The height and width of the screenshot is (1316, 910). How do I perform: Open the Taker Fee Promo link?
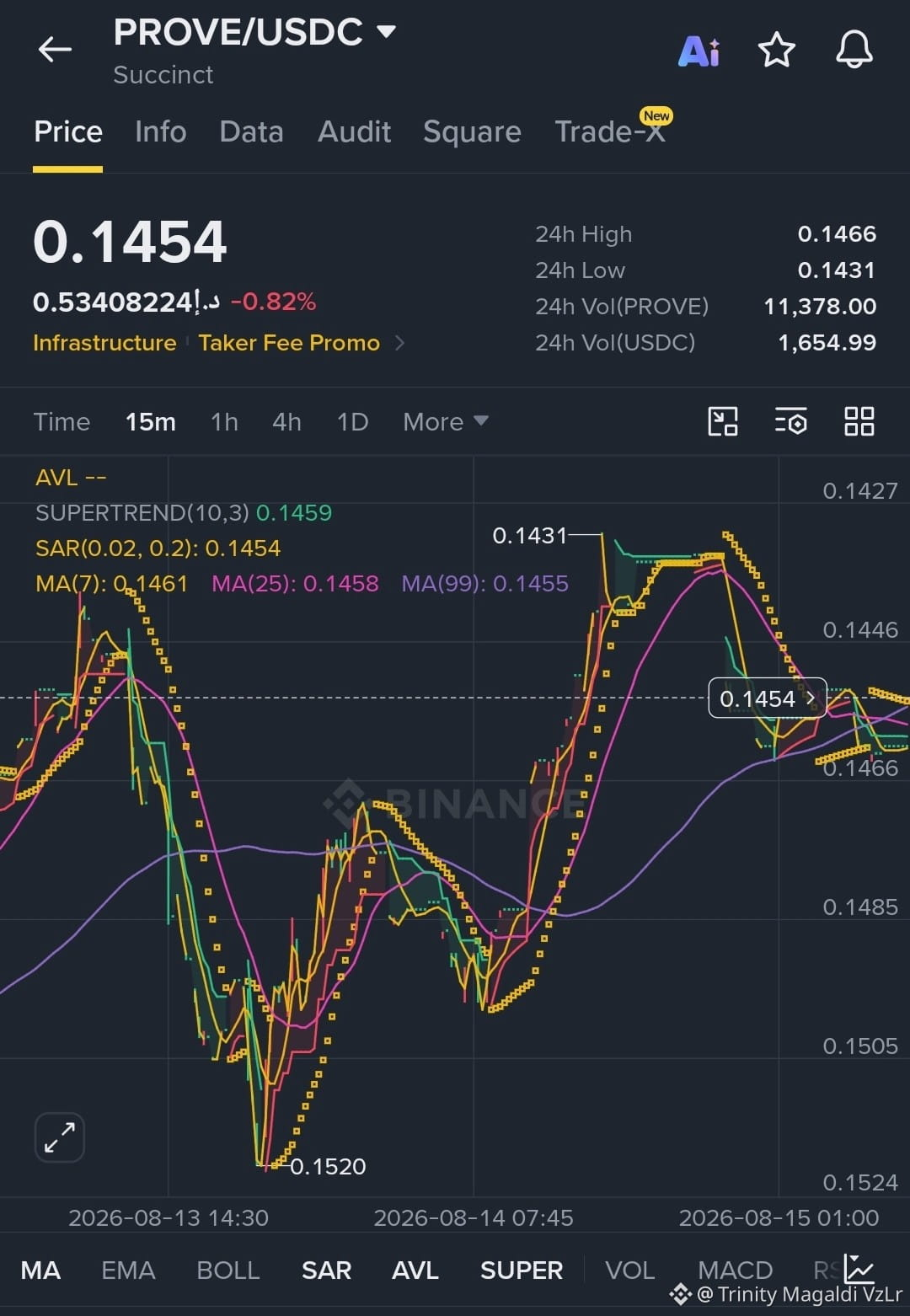pyautogui.click(x=289, y=343)
